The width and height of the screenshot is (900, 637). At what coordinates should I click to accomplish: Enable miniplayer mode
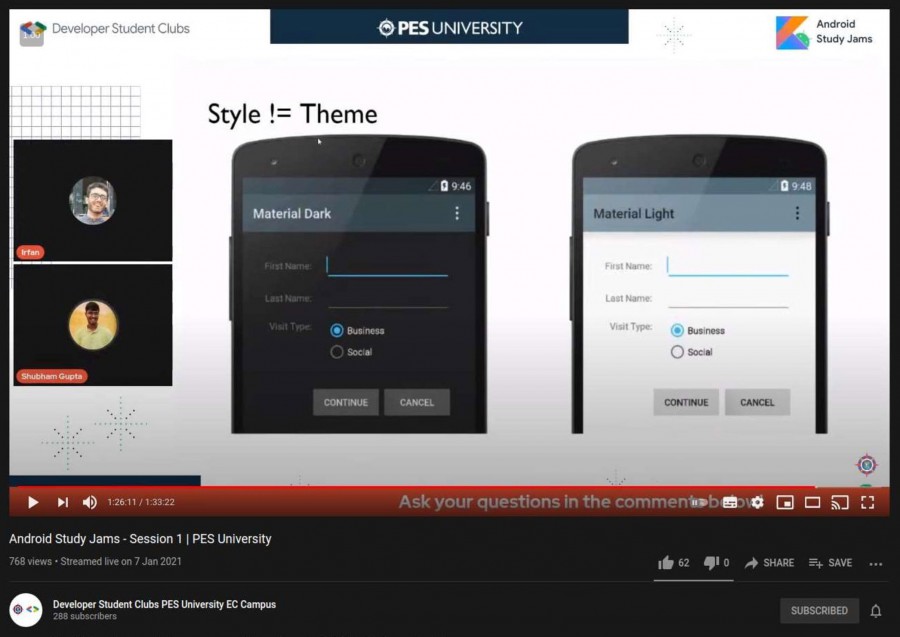click(x=785, y=502)
